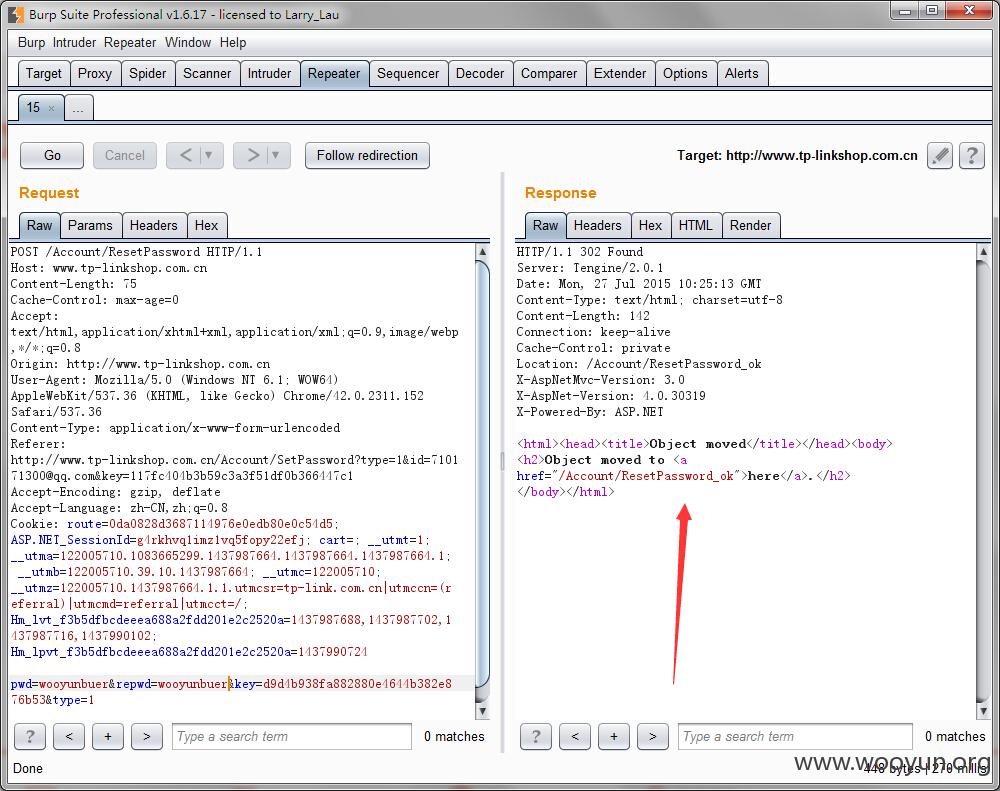1000x791 pixels.
Task: Open the help question mark beside target
Action: click(x=971, y=156)
